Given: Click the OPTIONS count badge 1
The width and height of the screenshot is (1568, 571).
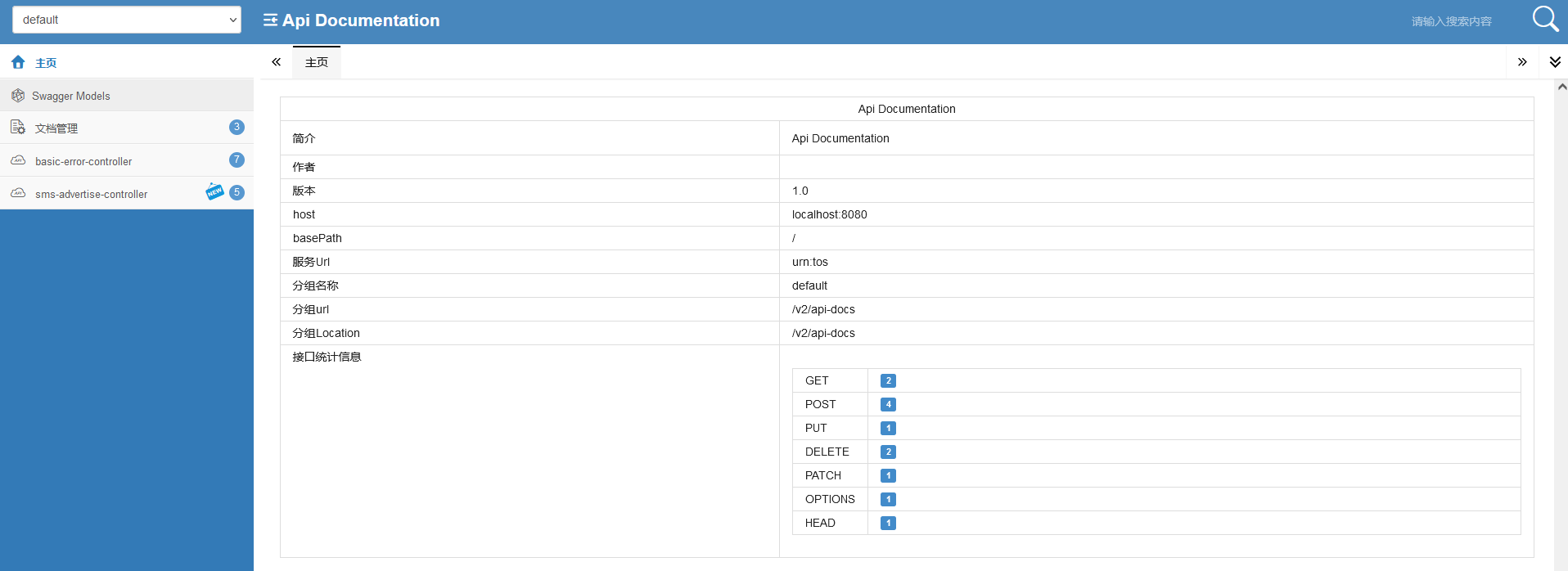Looking at the screenshot, I should (x=888, y=499).
